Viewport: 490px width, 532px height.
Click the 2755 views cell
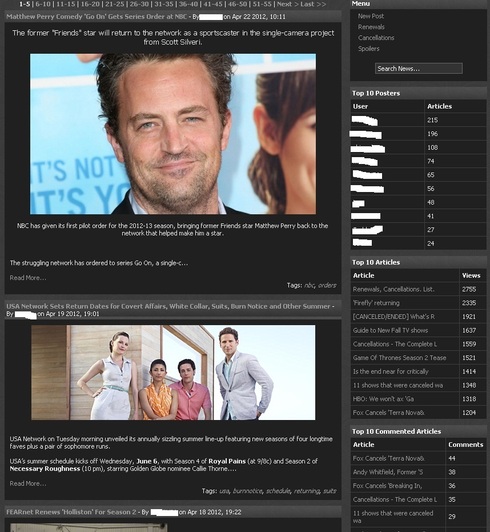(469, 289)
